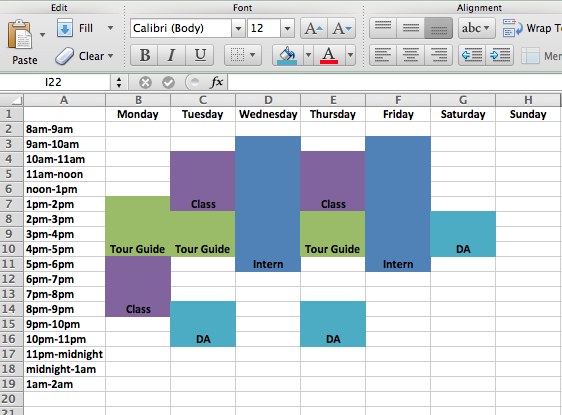Open the font name dropdown arrow
Viewport: 562px width, 415px height.
pyautogui.click(x=238, y=28)
